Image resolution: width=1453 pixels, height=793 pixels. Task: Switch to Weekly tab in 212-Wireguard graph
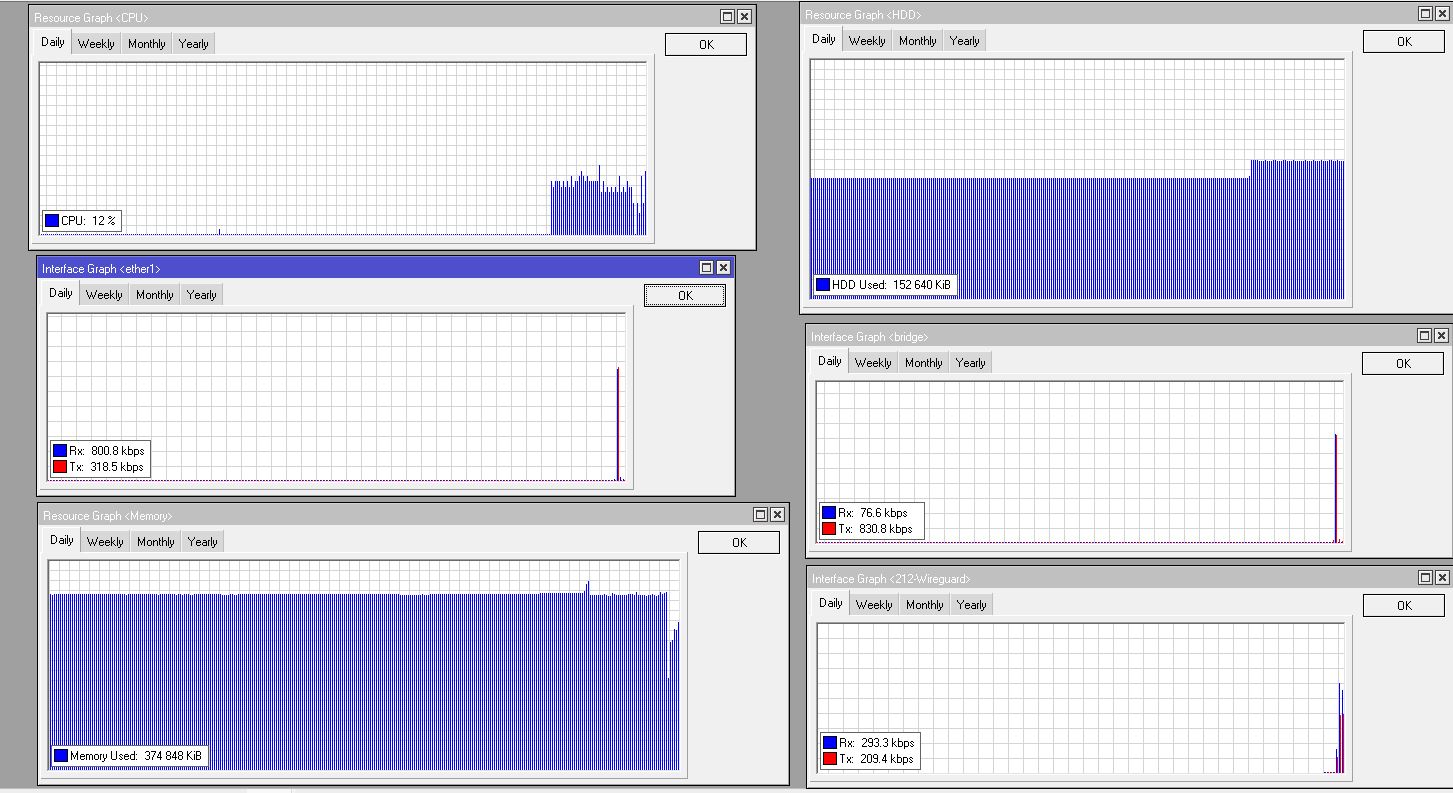(x=874, y=605)
